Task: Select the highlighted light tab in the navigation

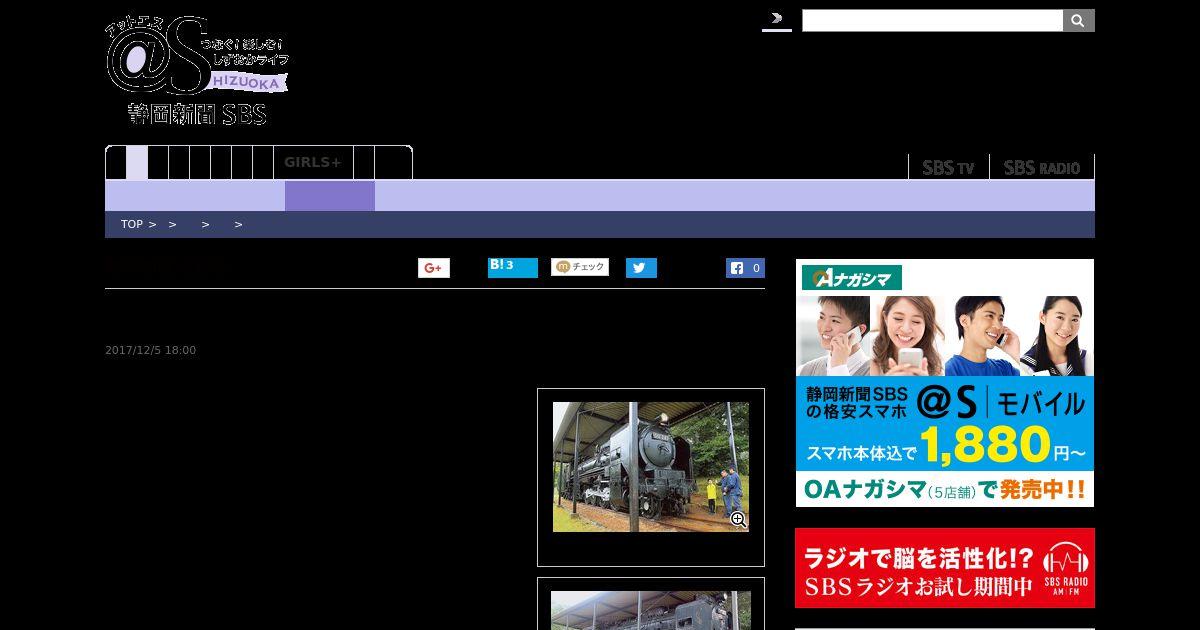Action: pos(137,162)
